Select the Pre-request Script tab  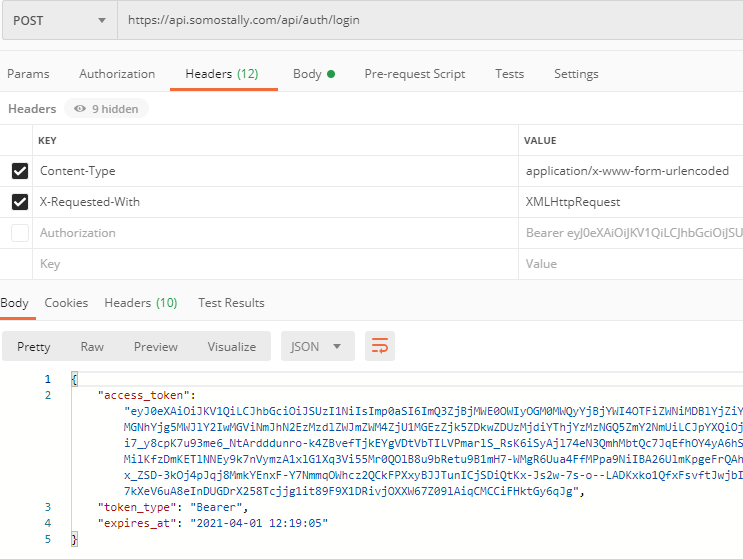pyautogui.click(x=414, y=74)
